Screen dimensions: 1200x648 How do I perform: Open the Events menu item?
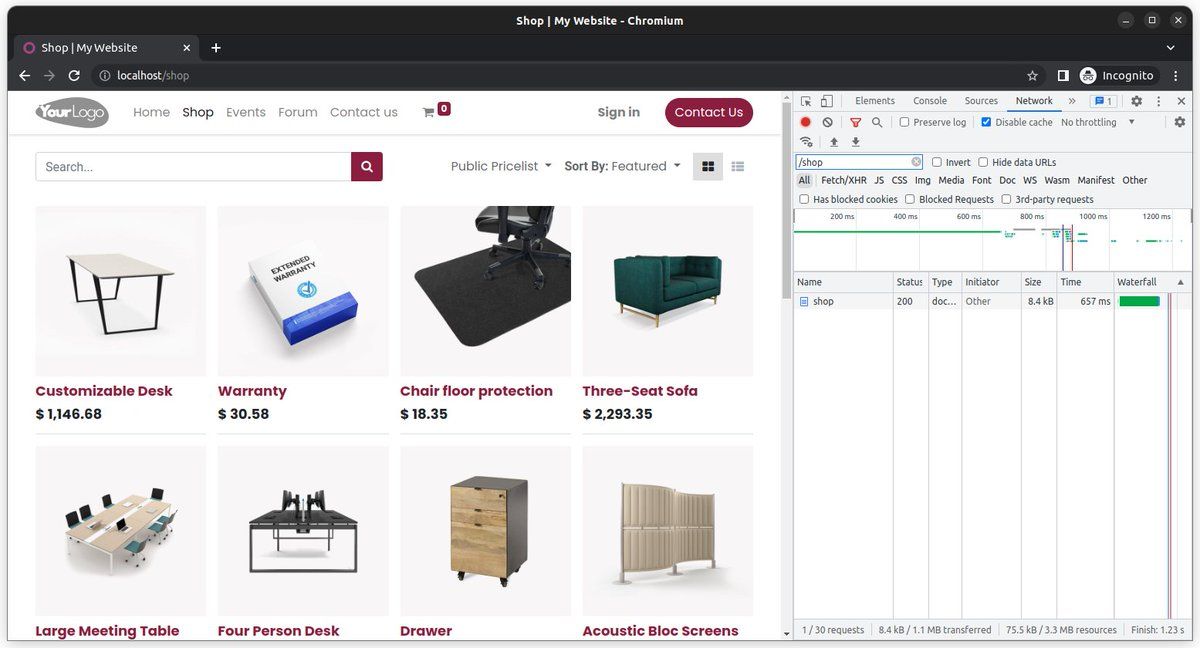[x=246, y=112]
